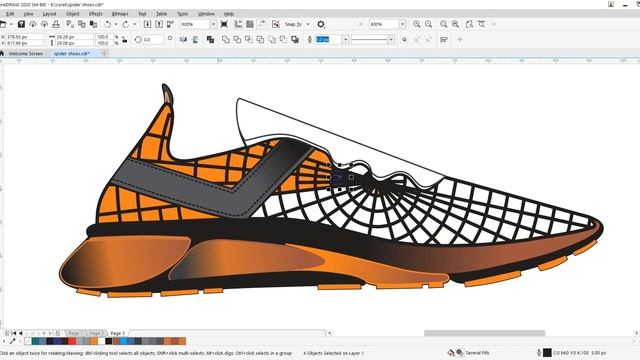Expand the Snap To dropdown
640x360 pixels.
[308, 24]
